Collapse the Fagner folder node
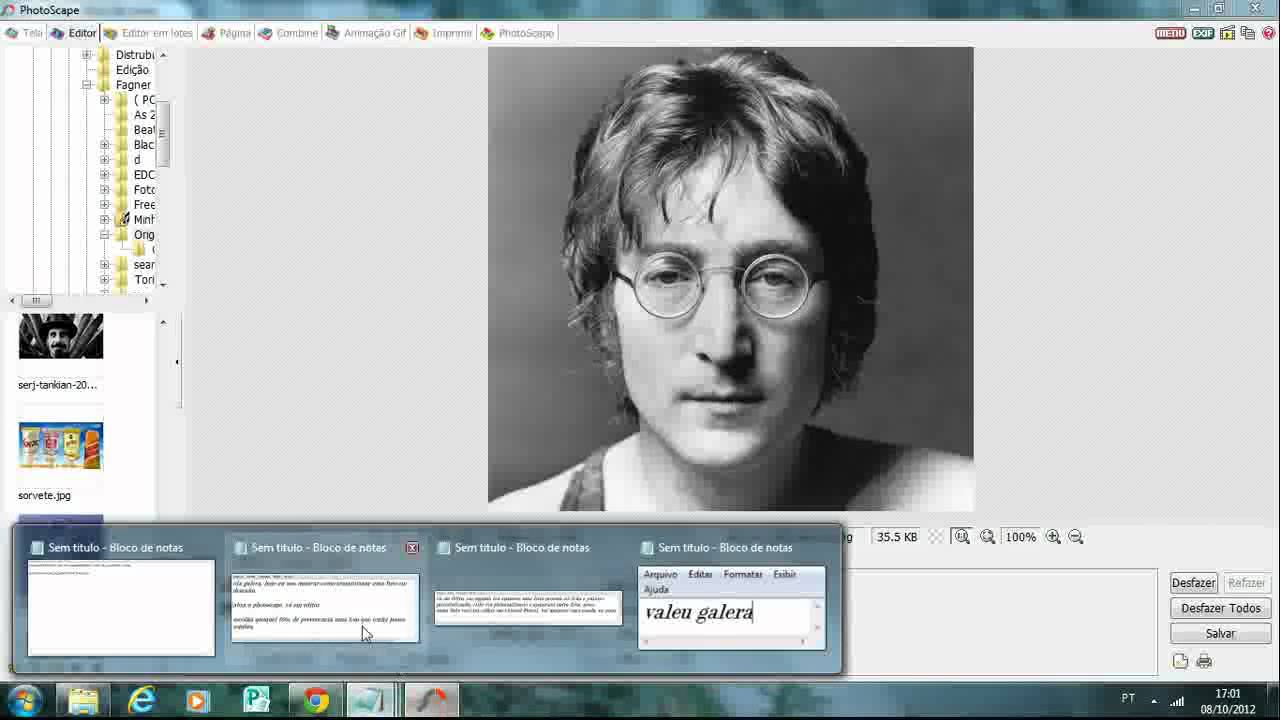This screenshot has width=1280, height=720. 87,85
